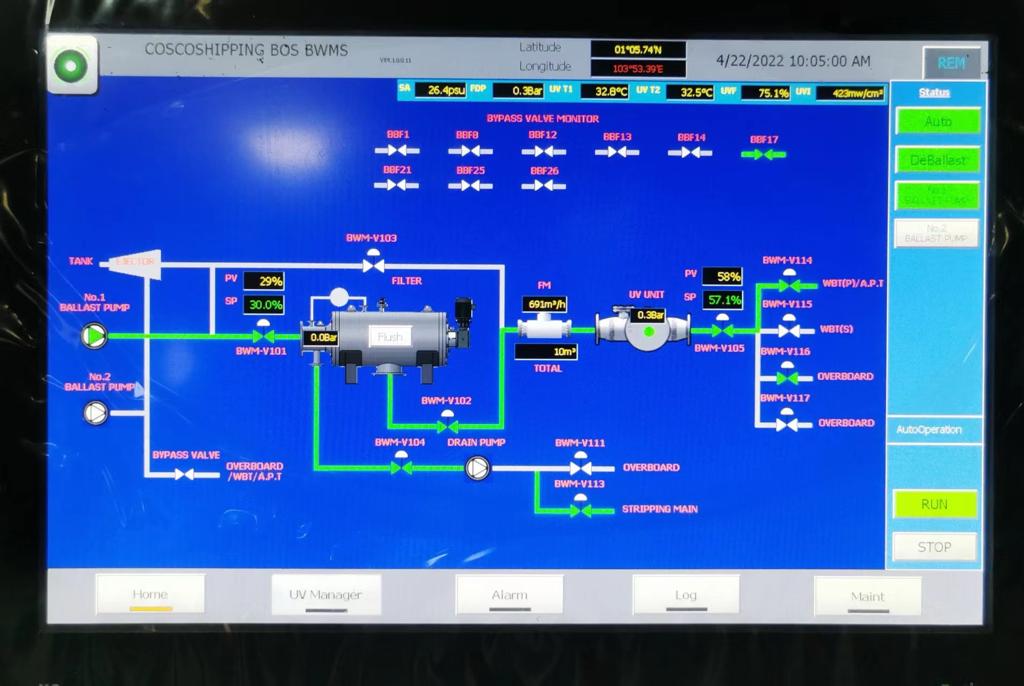
Task: Click the drain pump symbol
Action: 477,468
